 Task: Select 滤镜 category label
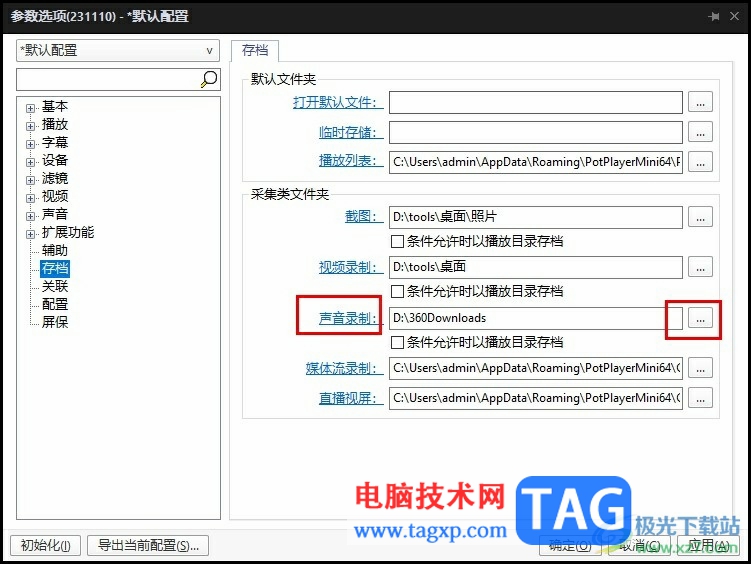[55, 178]
